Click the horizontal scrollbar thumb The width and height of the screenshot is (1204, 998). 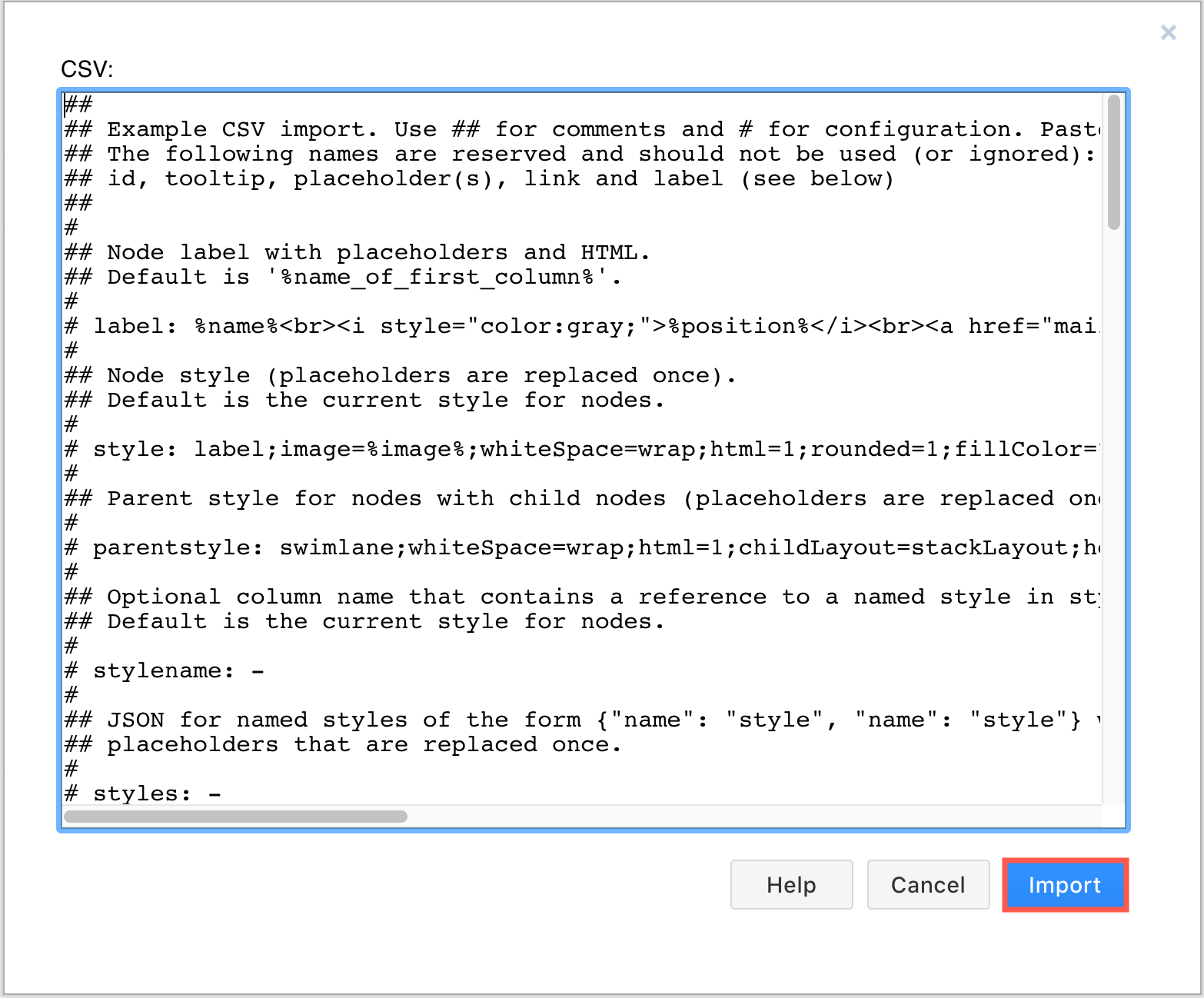[x=234, y=817]
